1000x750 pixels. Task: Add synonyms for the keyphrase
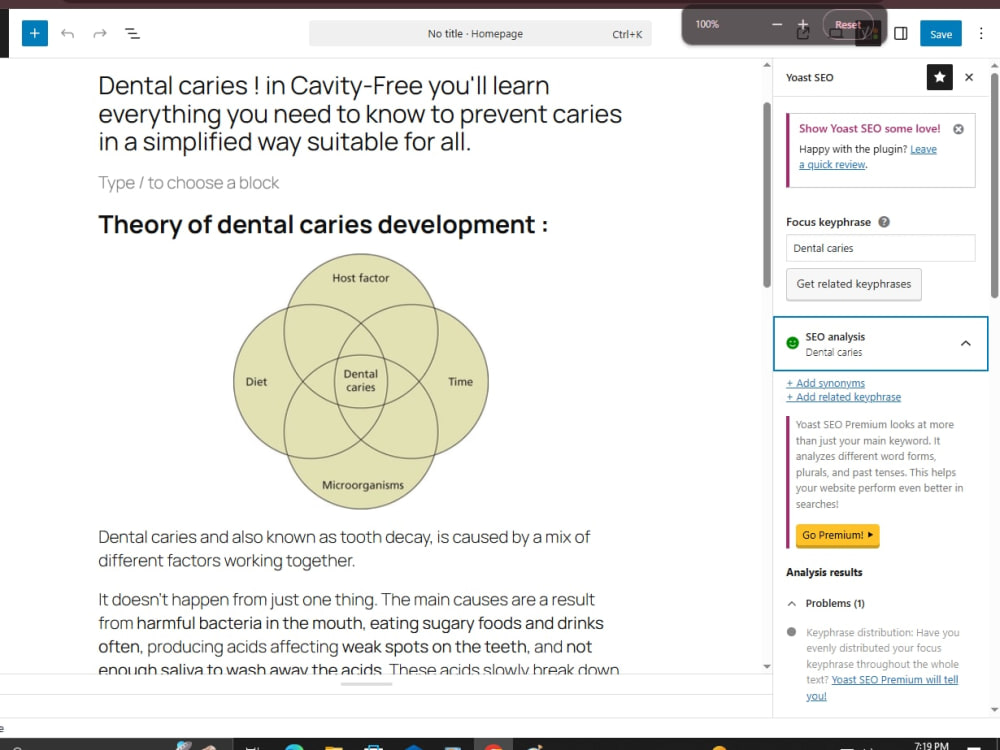[x=825, y=383]
